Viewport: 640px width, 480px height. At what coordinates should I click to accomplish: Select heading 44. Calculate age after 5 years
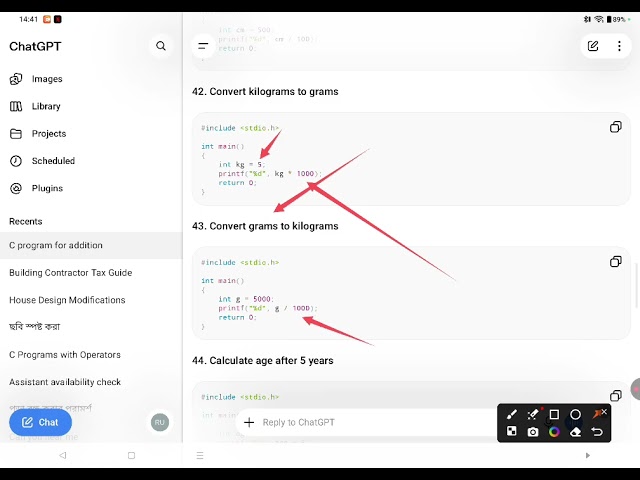pos(262,361)
